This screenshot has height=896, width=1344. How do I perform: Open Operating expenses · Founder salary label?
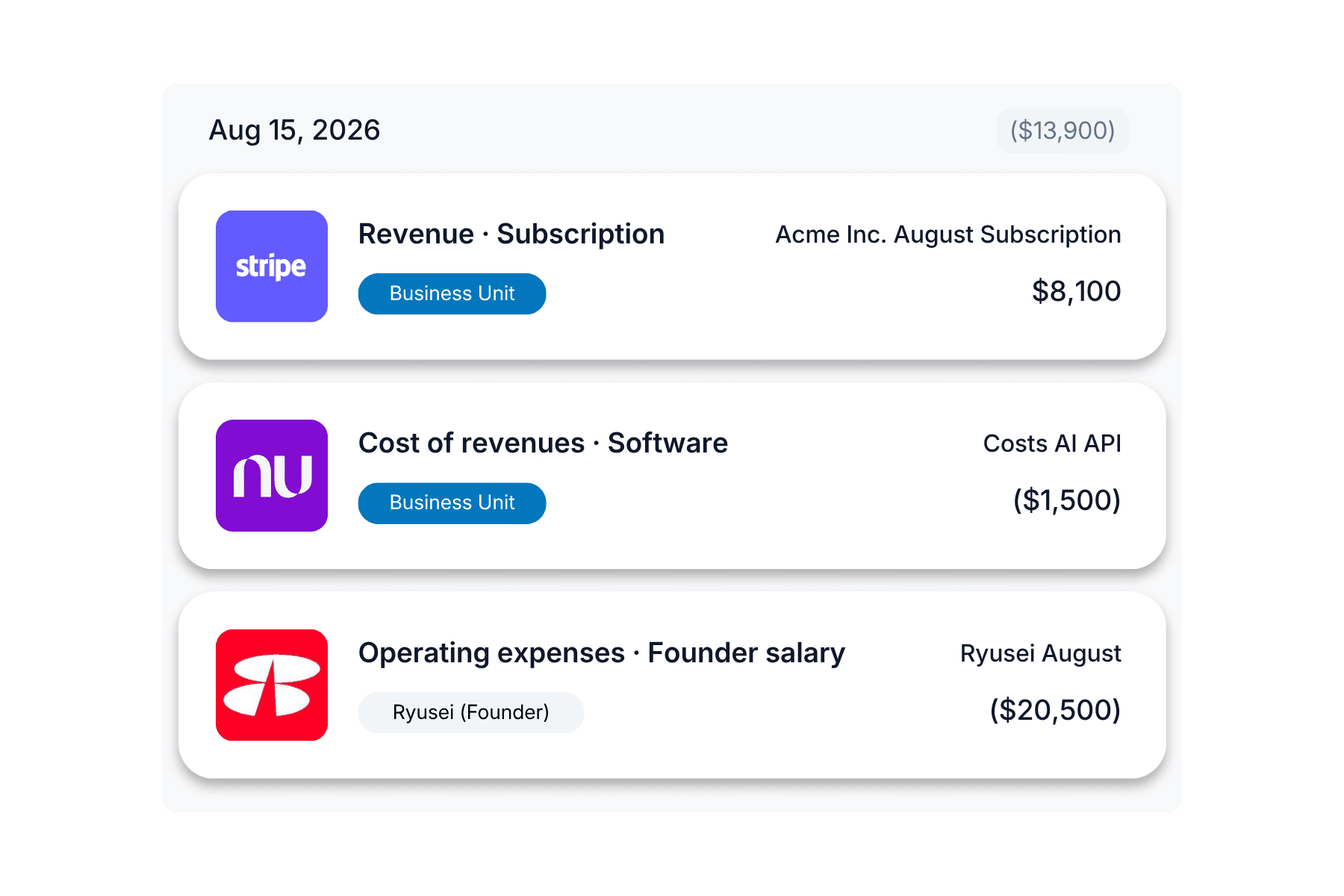point(602,653)
